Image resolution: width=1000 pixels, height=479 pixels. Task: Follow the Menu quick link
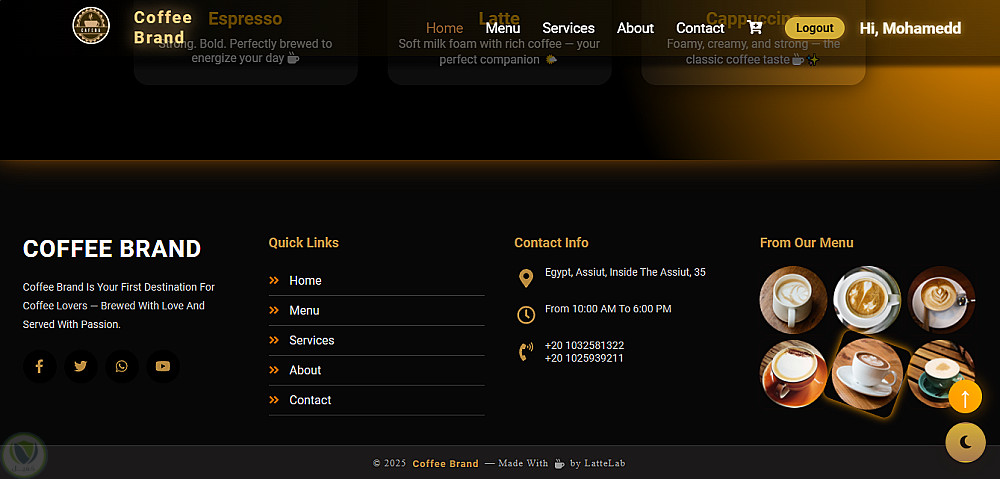coord(304,311)
